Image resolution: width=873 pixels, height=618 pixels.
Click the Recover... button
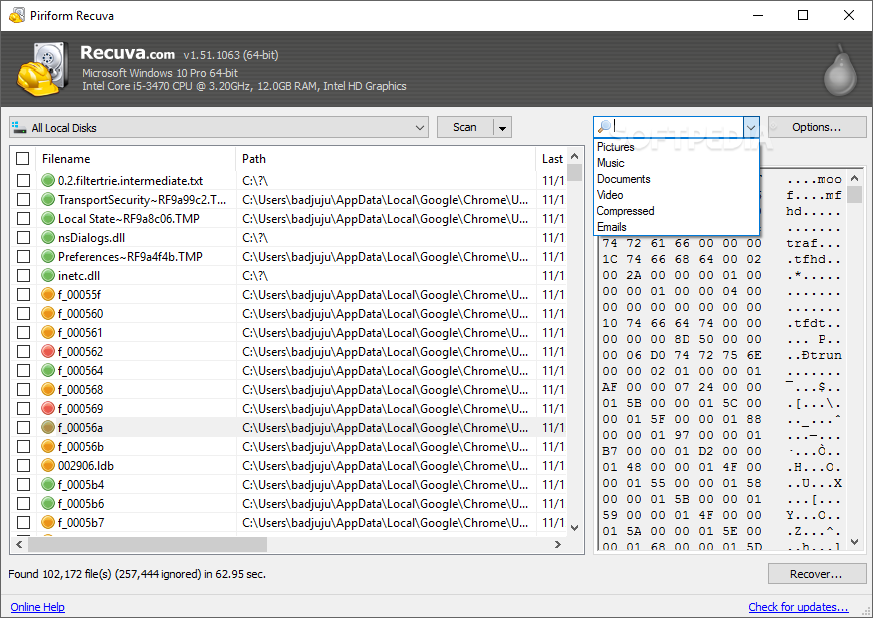click(x=817, y=573)
